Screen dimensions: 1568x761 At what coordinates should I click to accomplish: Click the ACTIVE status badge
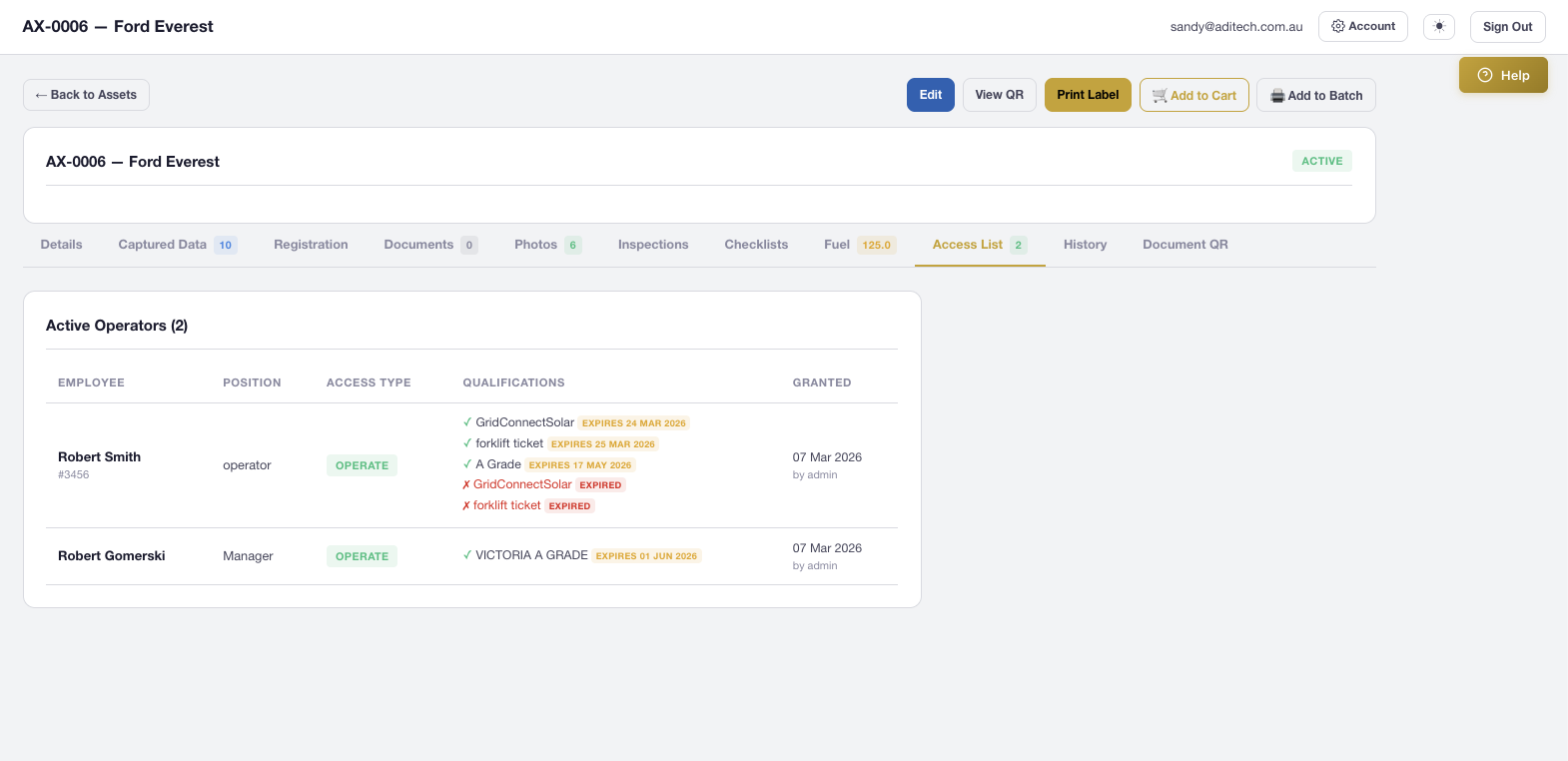(1321, 161)
